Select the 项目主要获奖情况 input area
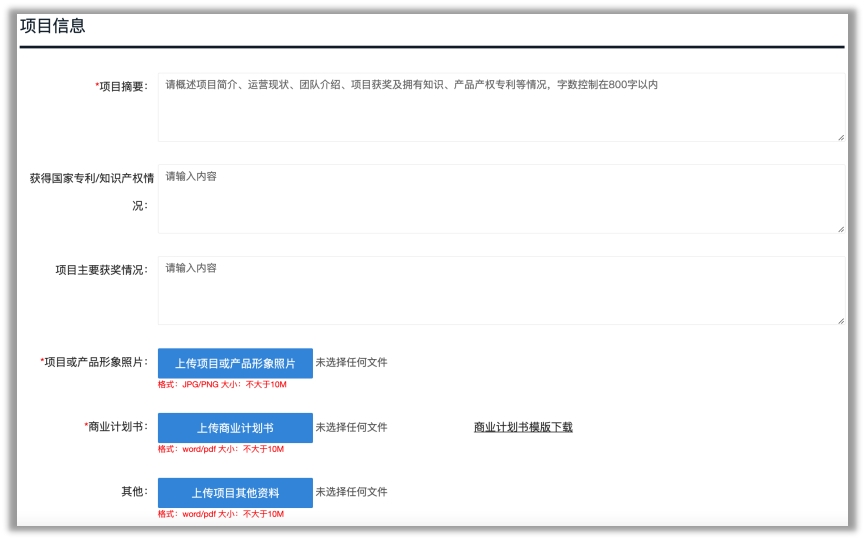This screenshot has width=865, height=539. (x=500, y=291)
